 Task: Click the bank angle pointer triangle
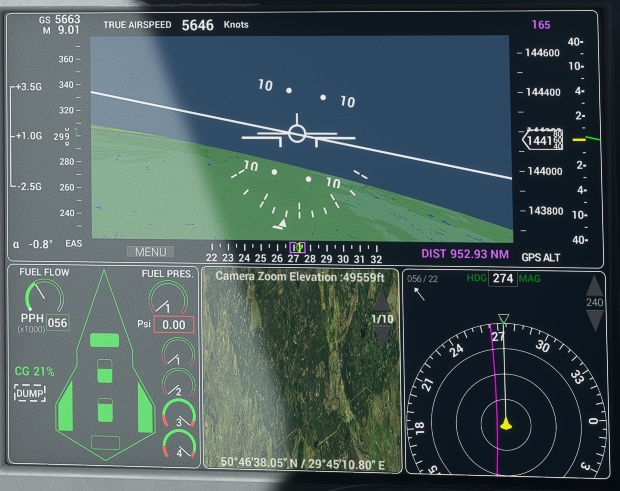point(282,224)
